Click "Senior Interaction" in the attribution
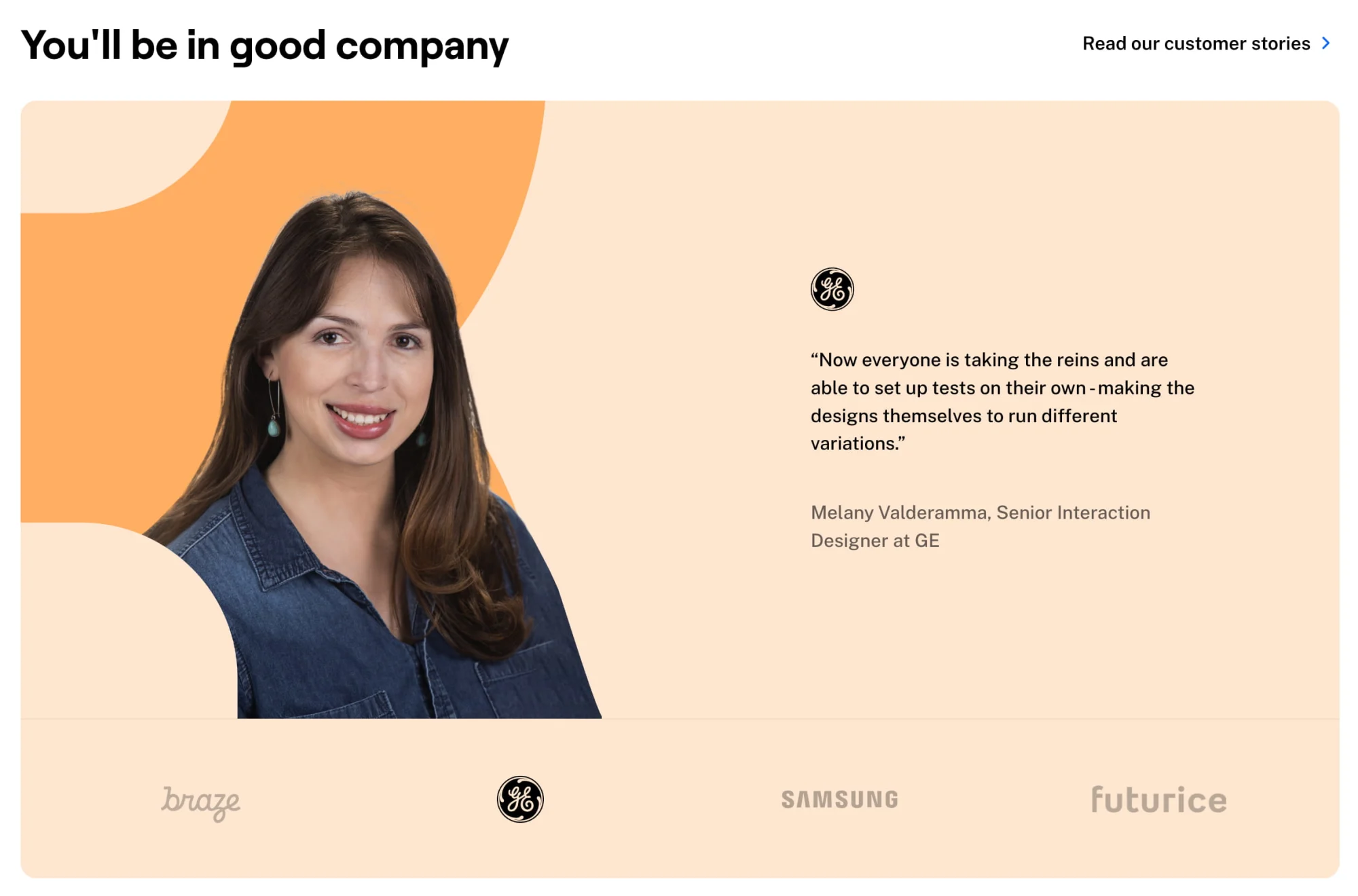Image resolution: width=1358 pixels, height=896 pixels. coord(1073,512)
